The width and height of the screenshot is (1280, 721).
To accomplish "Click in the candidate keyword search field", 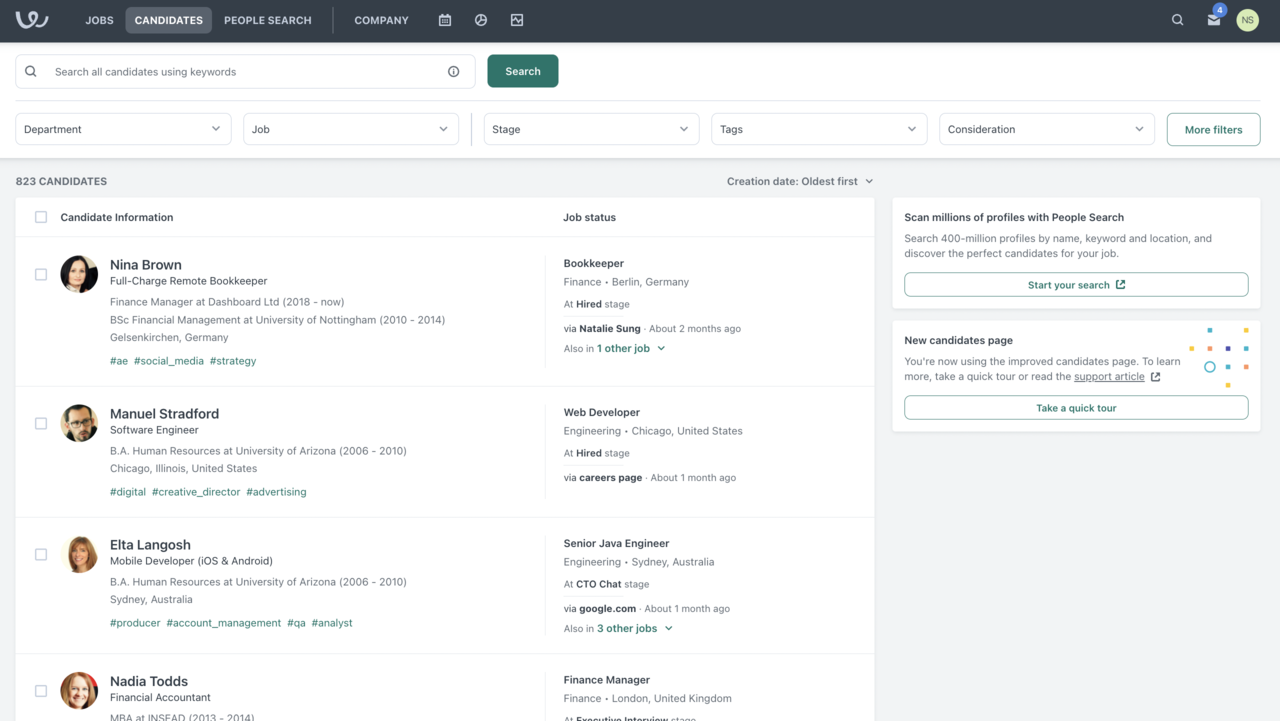I will (245, 72).
